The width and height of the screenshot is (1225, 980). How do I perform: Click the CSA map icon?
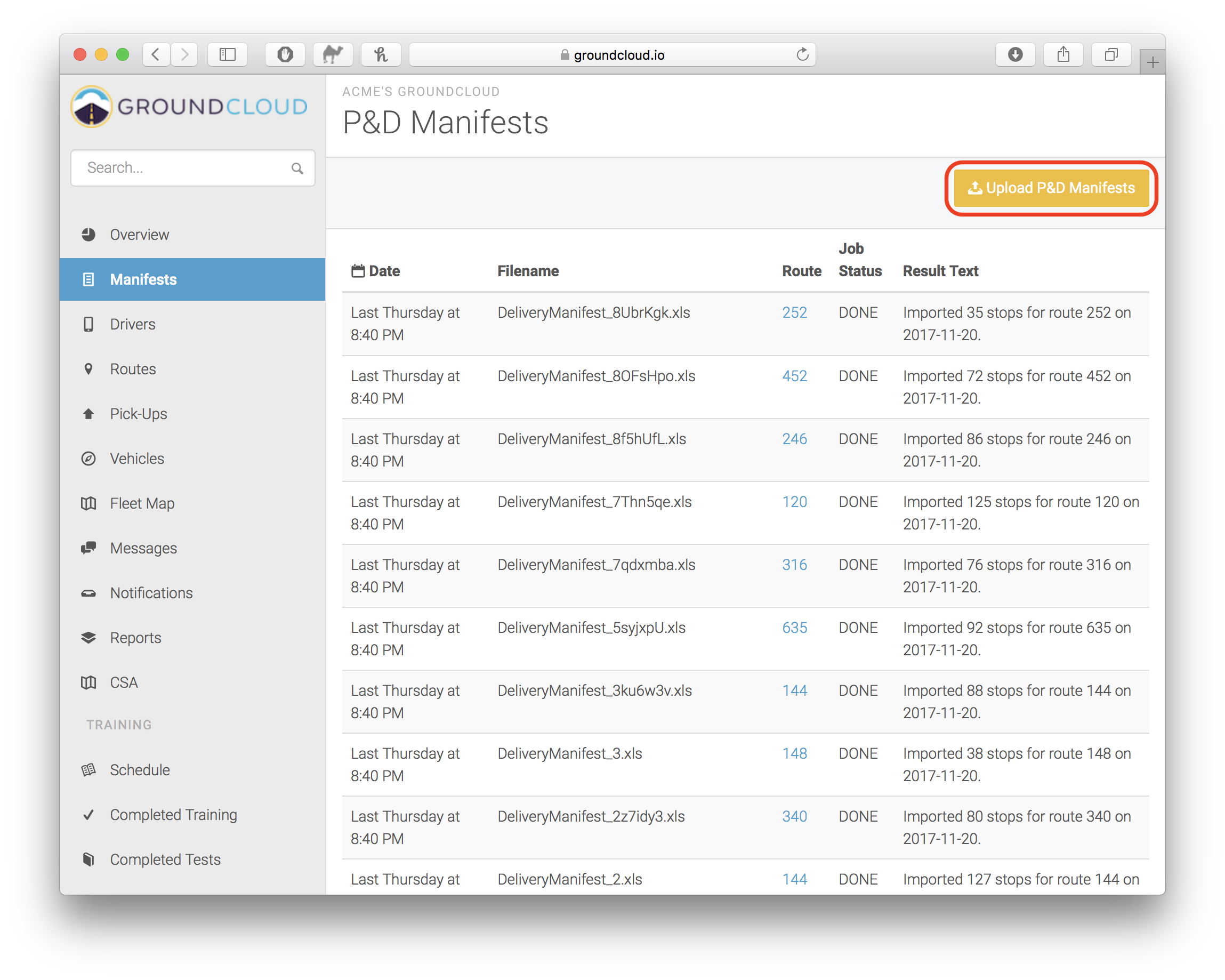(x=88, y=682)
